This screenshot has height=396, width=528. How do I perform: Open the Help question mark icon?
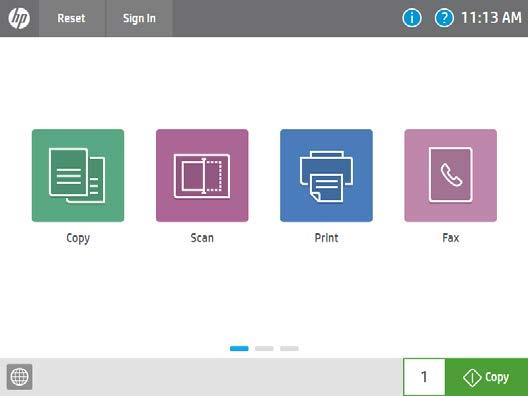[x=444, y=18]
